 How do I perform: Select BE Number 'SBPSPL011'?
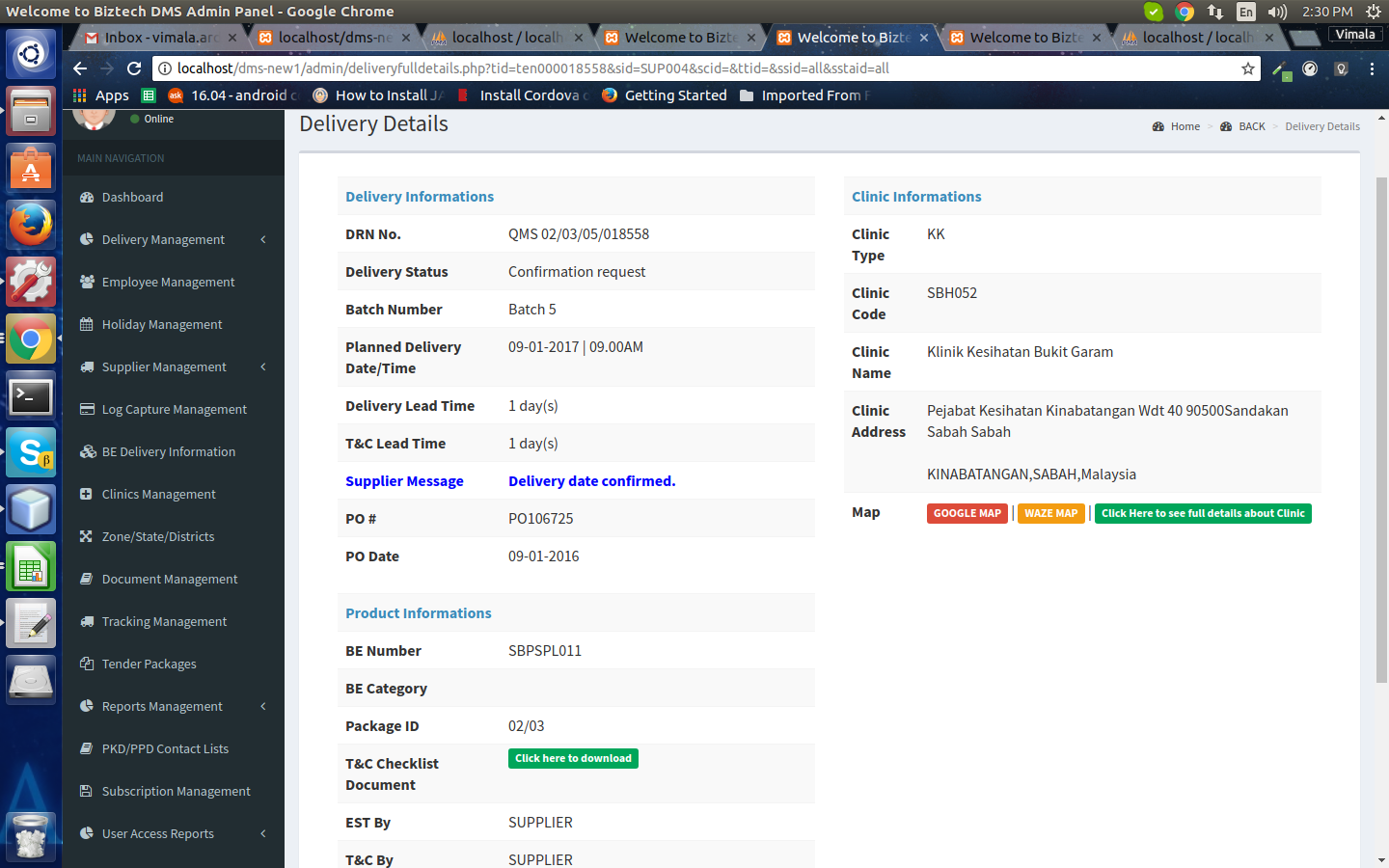545,651
